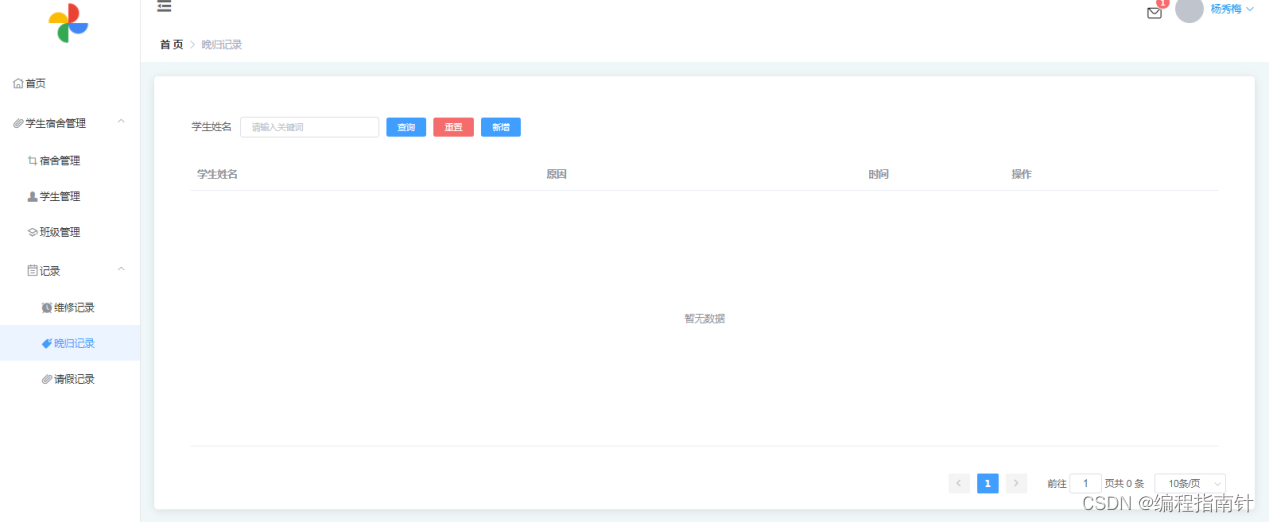Open the mail notifications icon
Screen dimensions: 1269x522
(1154, 13)
